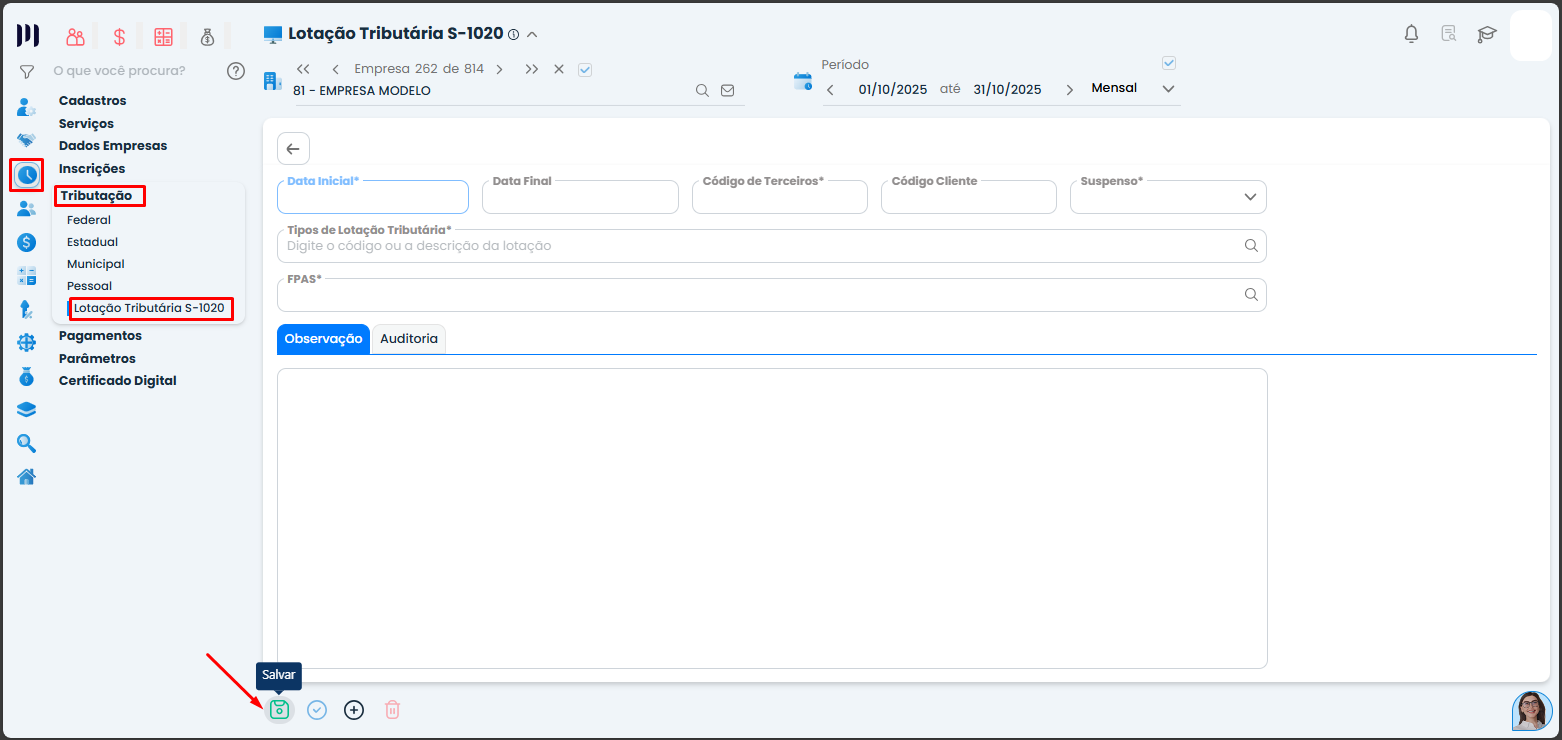
Task: Click the FPAS search field
Action: (772, 295)
